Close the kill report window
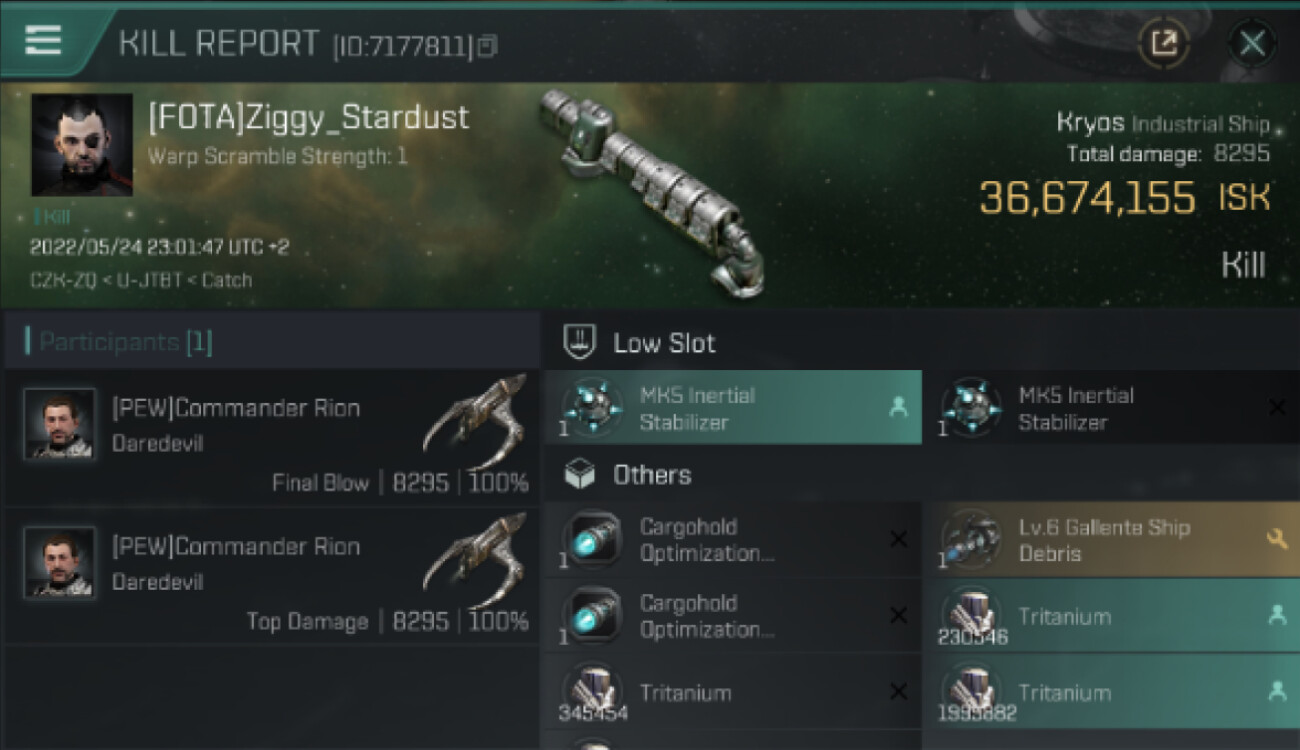 [x=1252, y=43]
